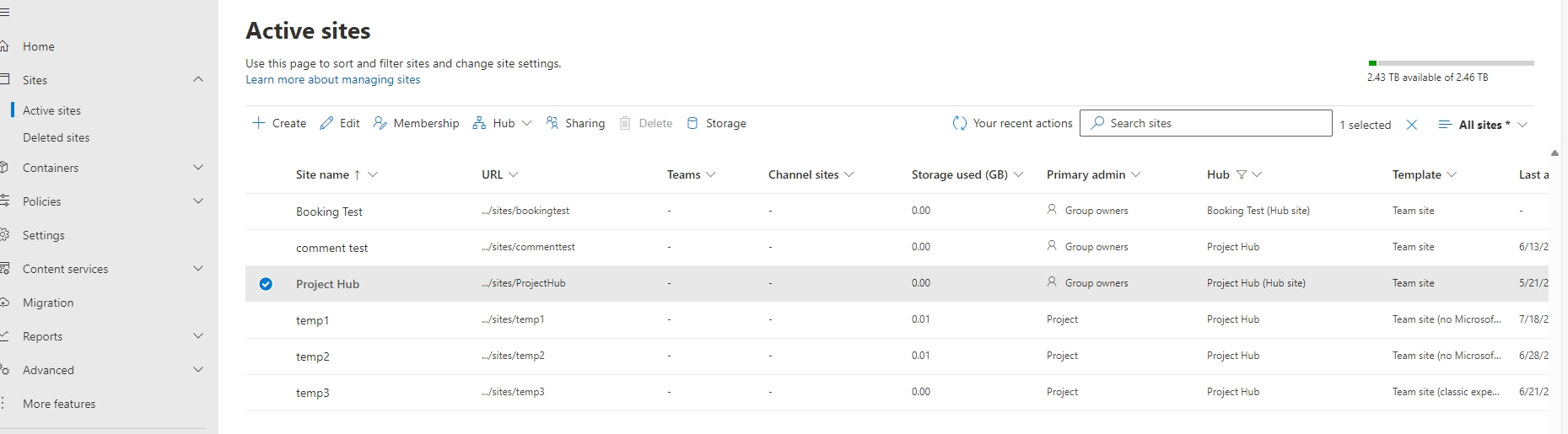1568x434 pixels.
Task: Click the Edit pencil icon
Action: (326, 123)
